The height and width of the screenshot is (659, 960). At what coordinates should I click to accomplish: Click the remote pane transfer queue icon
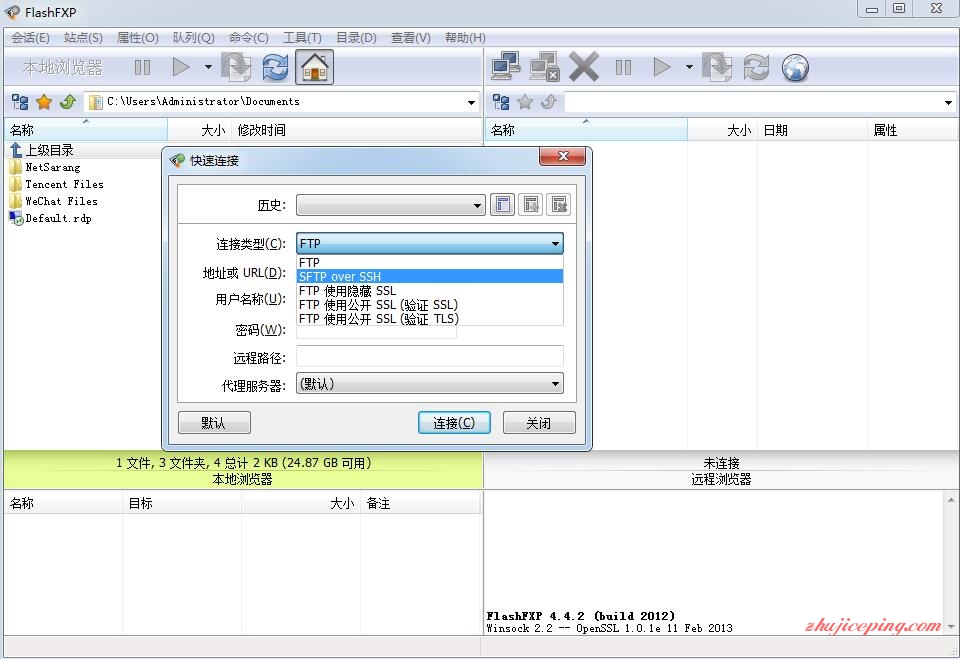tap(718, 67)
